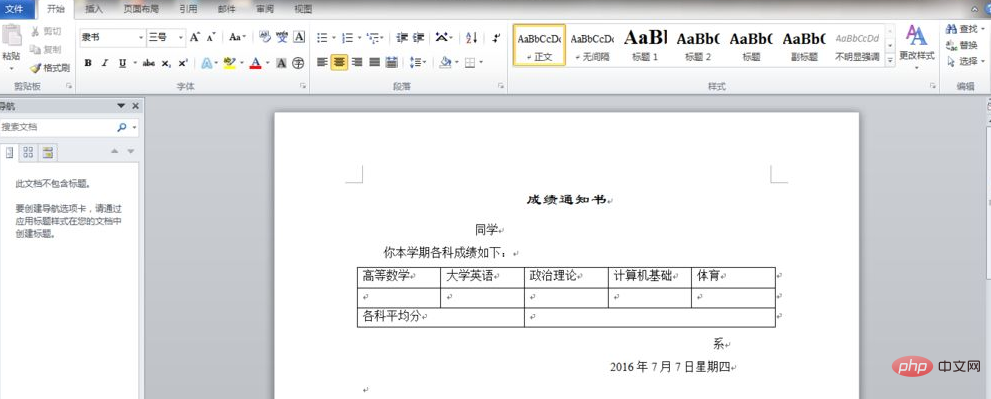Open the Change Case Aa dropdown
Image resolution: width=991 pixels, height=399 pixels.
237,37
